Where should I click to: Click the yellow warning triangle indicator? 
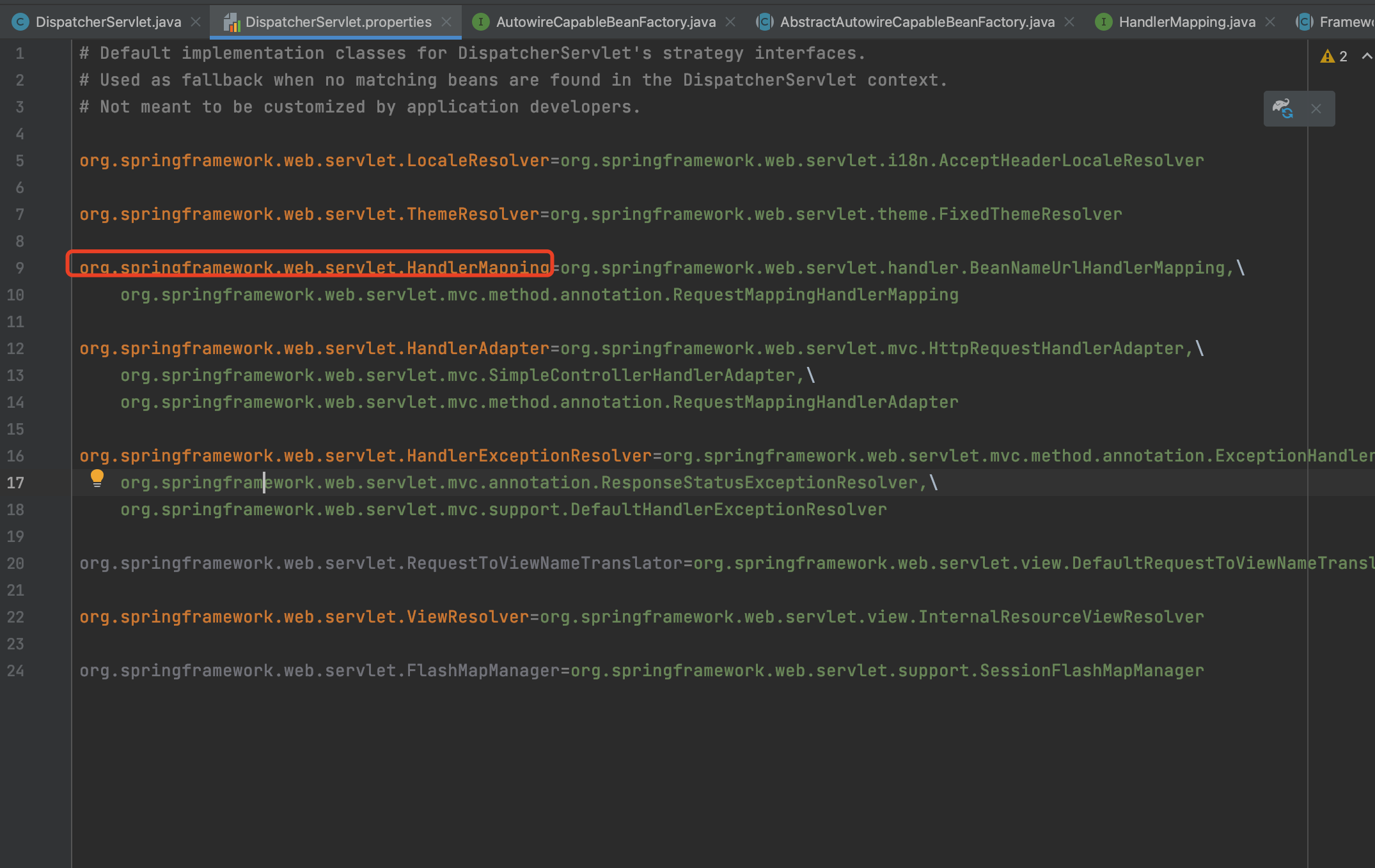point(1327,56)
